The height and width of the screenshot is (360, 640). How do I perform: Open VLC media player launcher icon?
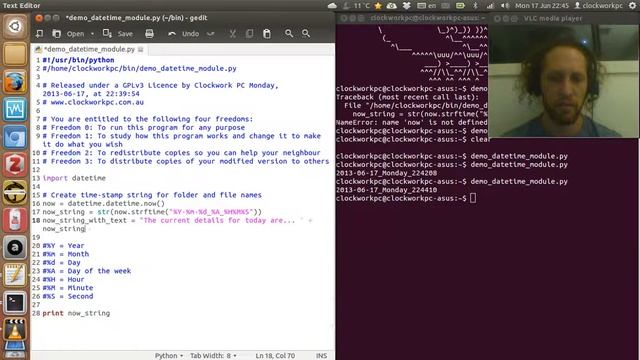coord(15,330)
